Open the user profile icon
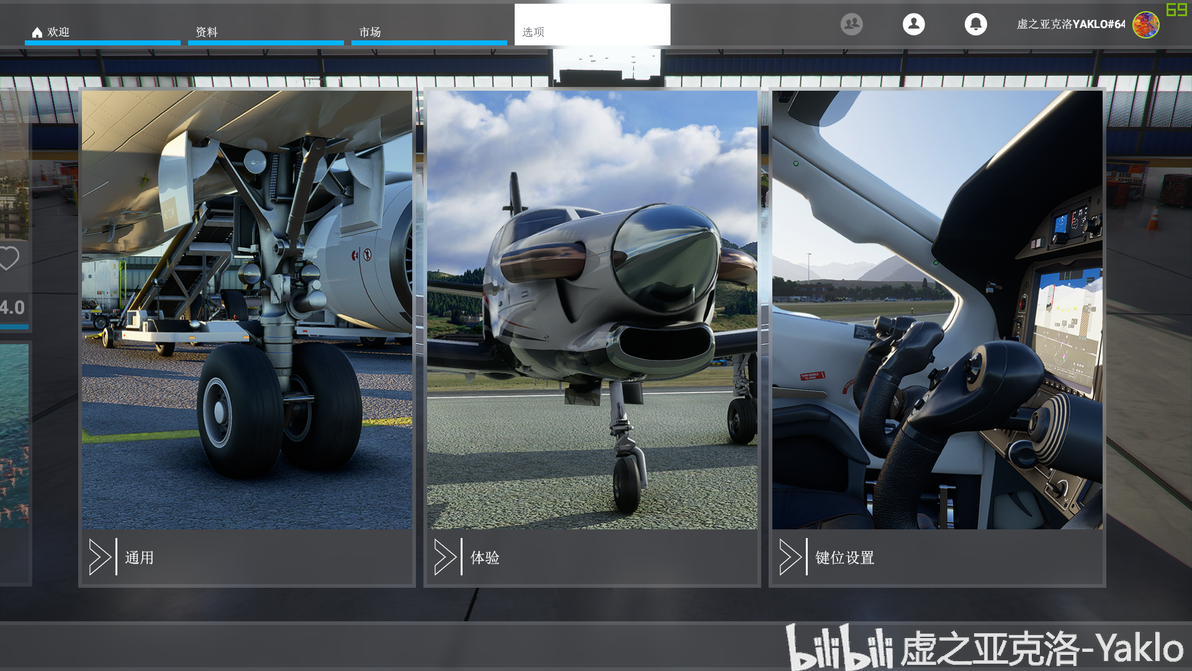This screenshot has height=671, width=1192. click(x=914, y=24)
